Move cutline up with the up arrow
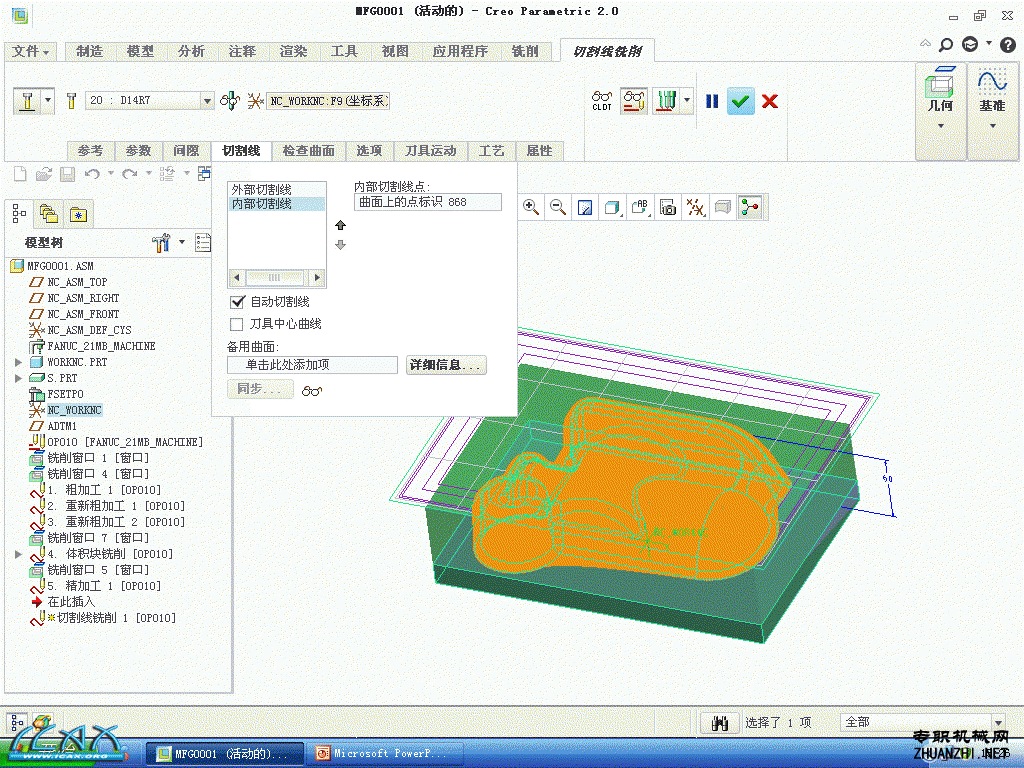The width and height of the screenshot is (1024, 768). pyautogui.click(x=340, y=225)
